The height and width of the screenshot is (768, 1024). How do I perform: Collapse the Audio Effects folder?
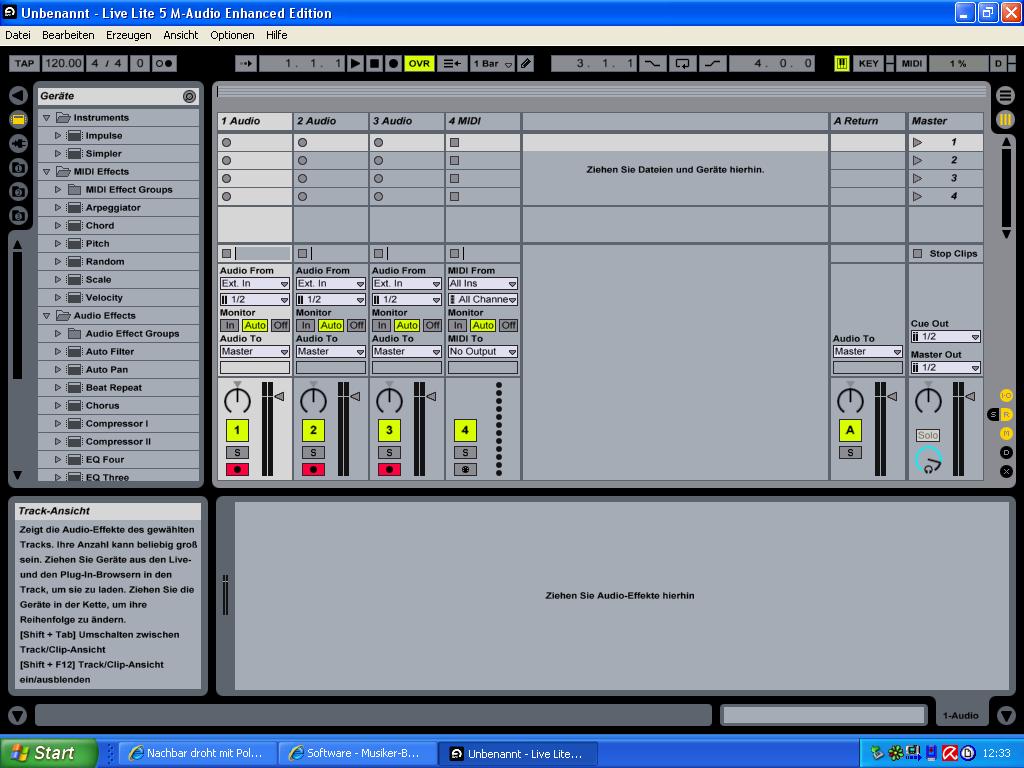[46, 316]
